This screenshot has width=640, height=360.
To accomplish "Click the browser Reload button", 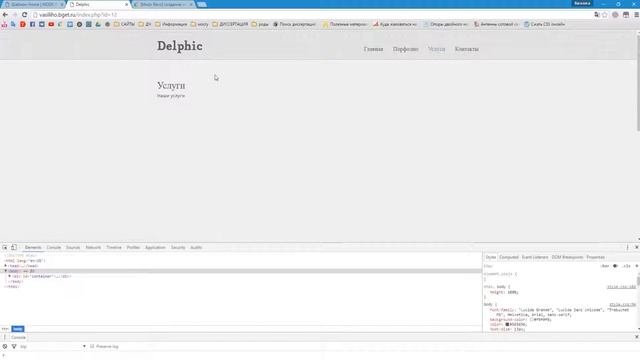I will click(x=24, y=15).
